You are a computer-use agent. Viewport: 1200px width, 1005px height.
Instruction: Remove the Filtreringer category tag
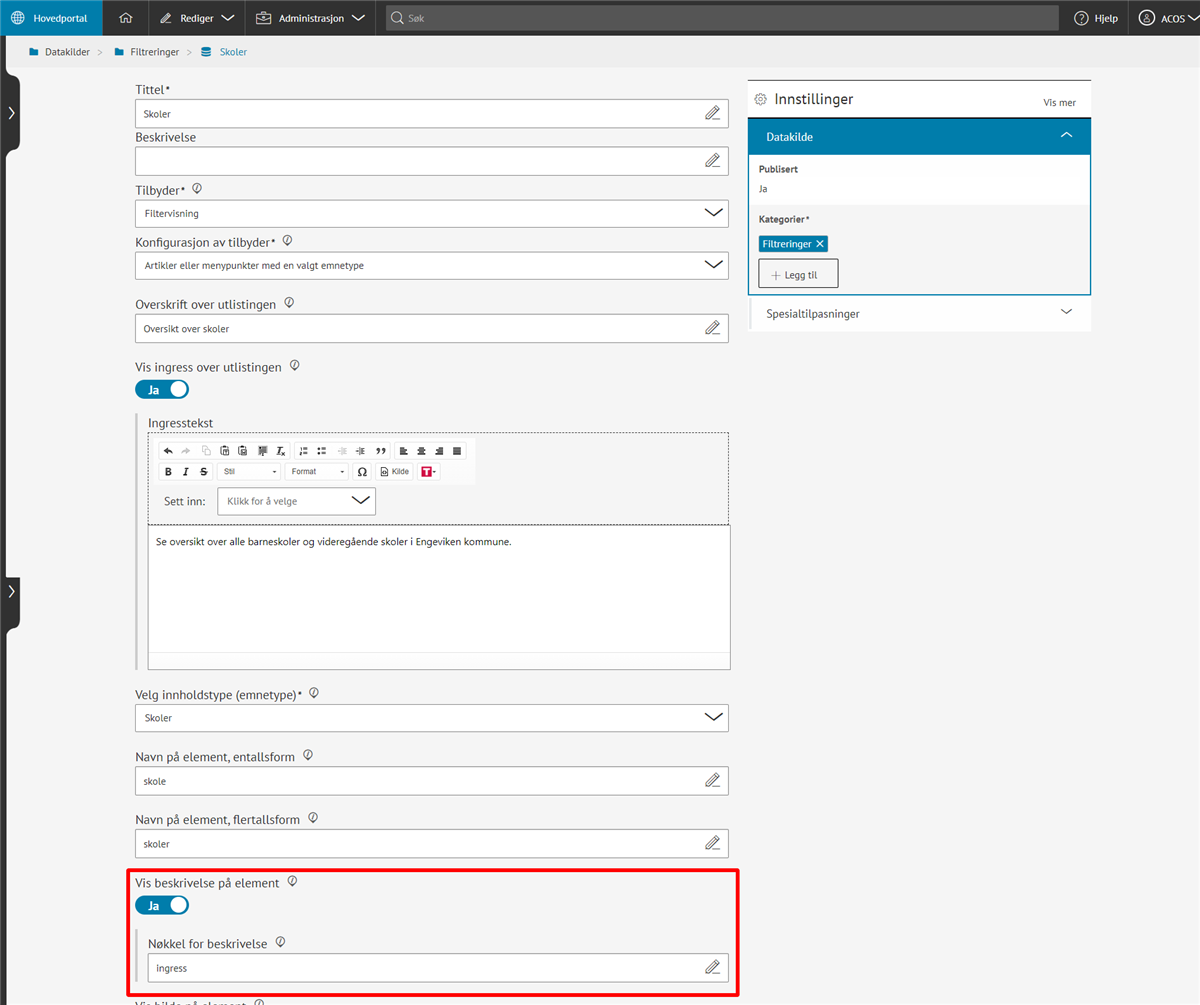[820, 244]
